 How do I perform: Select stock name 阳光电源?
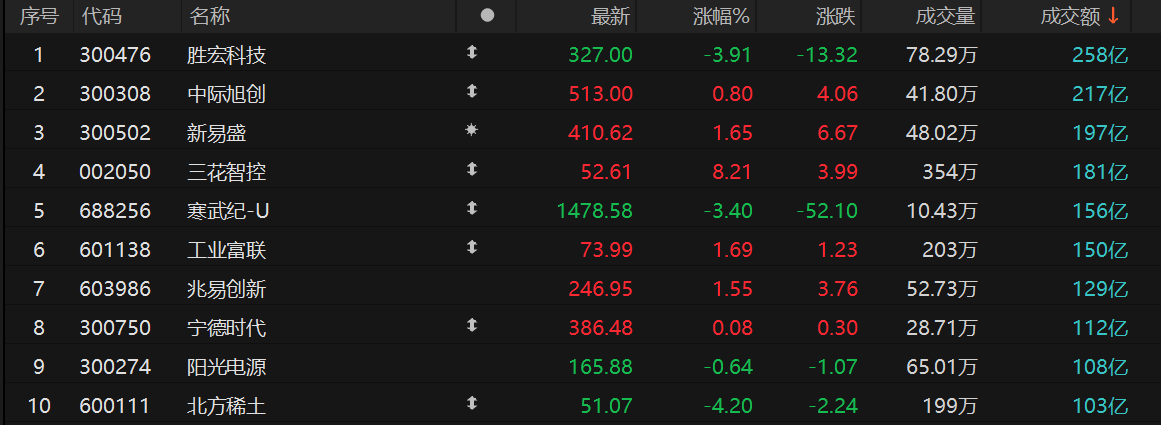(227, 367)
